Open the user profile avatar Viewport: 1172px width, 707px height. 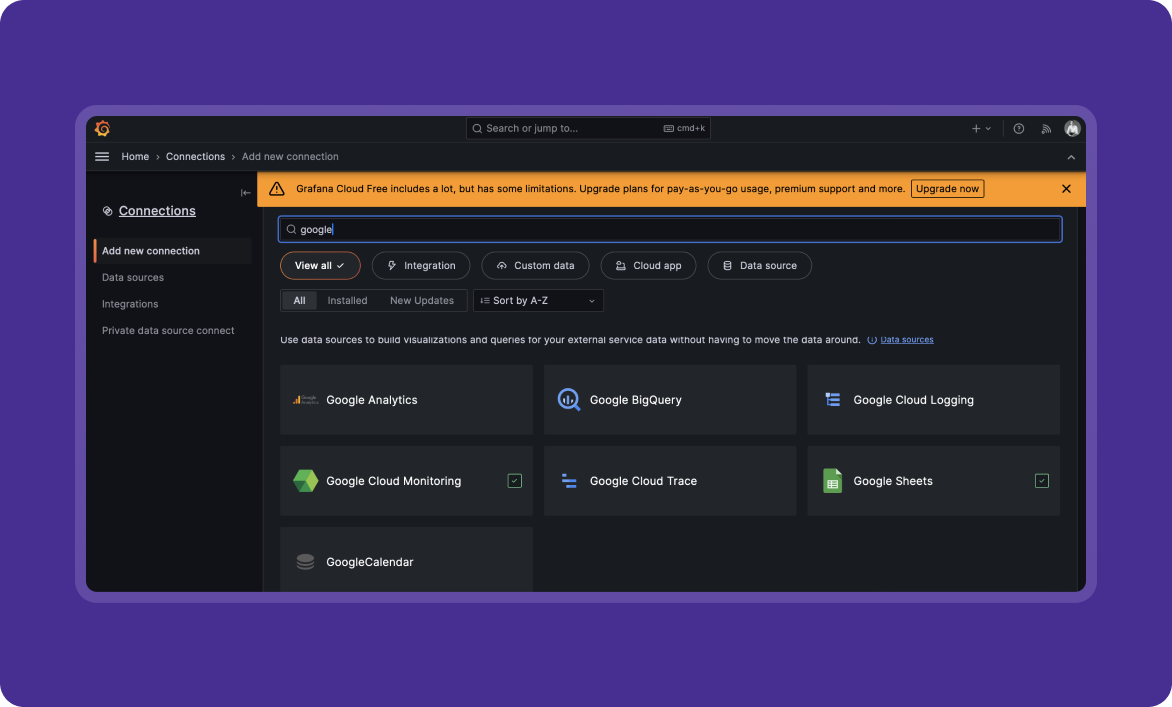(1072, 129)
